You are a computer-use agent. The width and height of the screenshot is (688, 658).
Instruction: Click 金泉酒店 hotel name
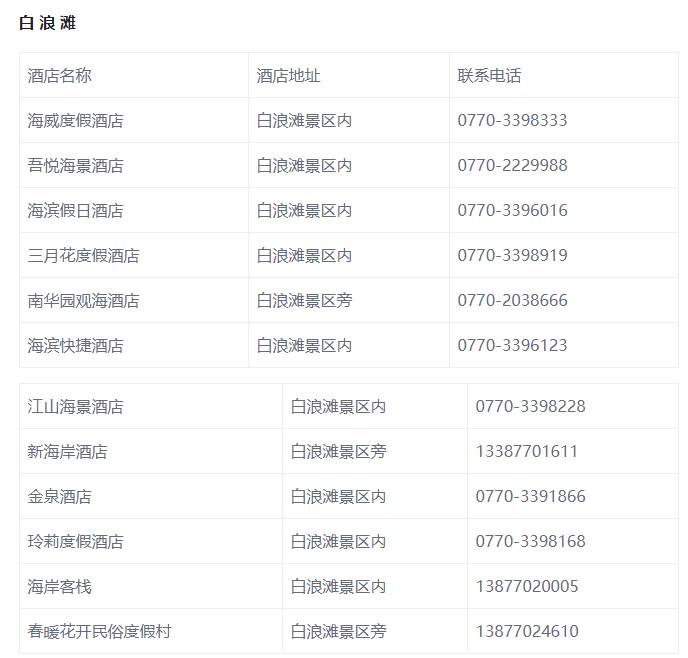[59, 497]
